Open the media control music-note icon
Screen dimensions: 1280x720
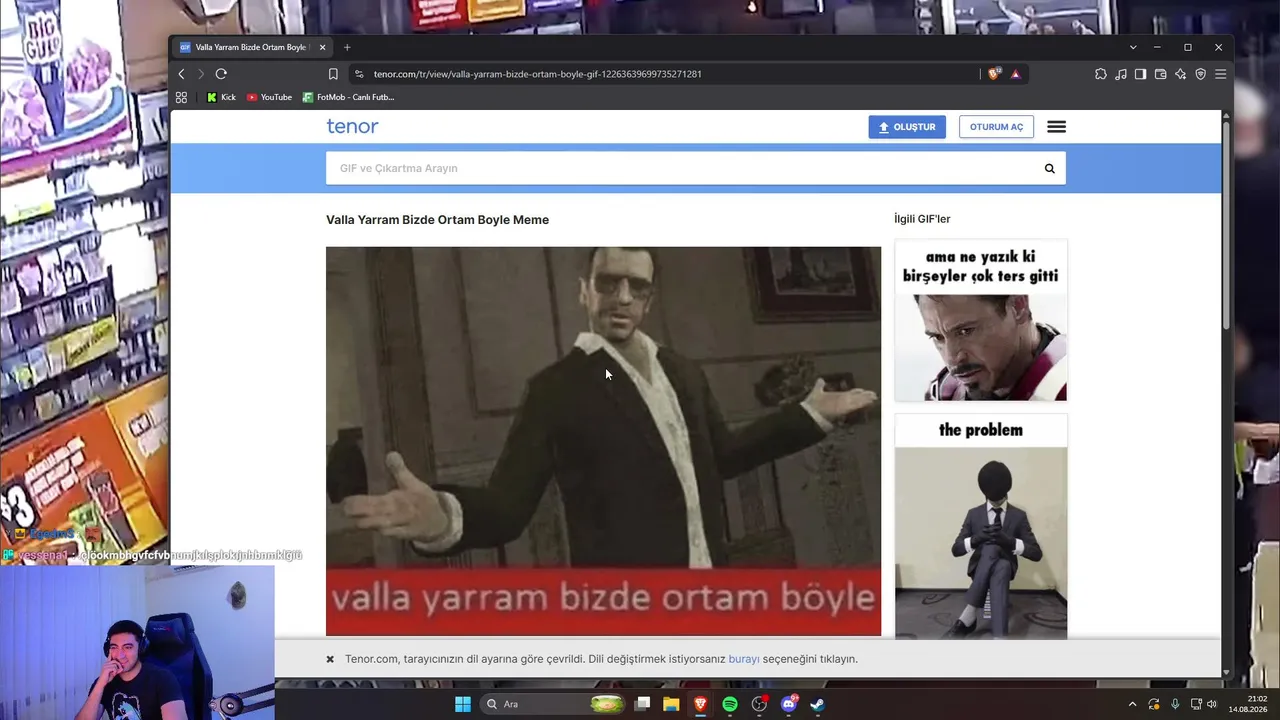pos(1121,74)
